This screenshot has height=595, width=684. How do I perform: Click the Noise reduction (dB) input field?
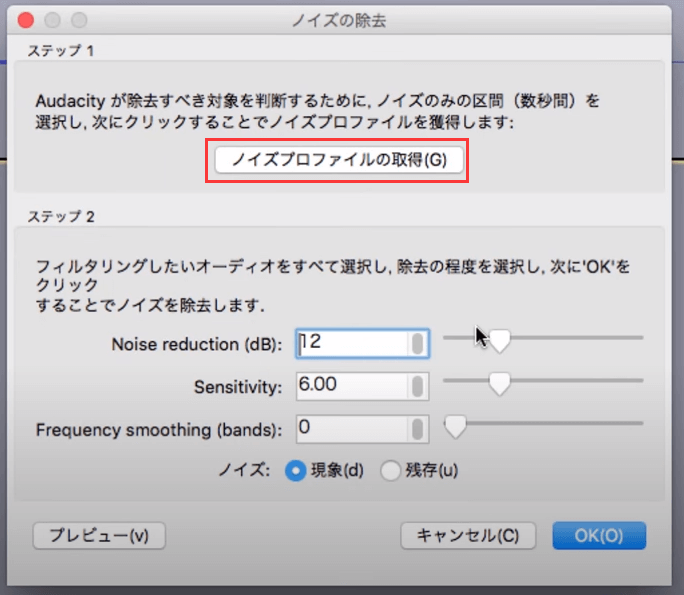point(363,344)
